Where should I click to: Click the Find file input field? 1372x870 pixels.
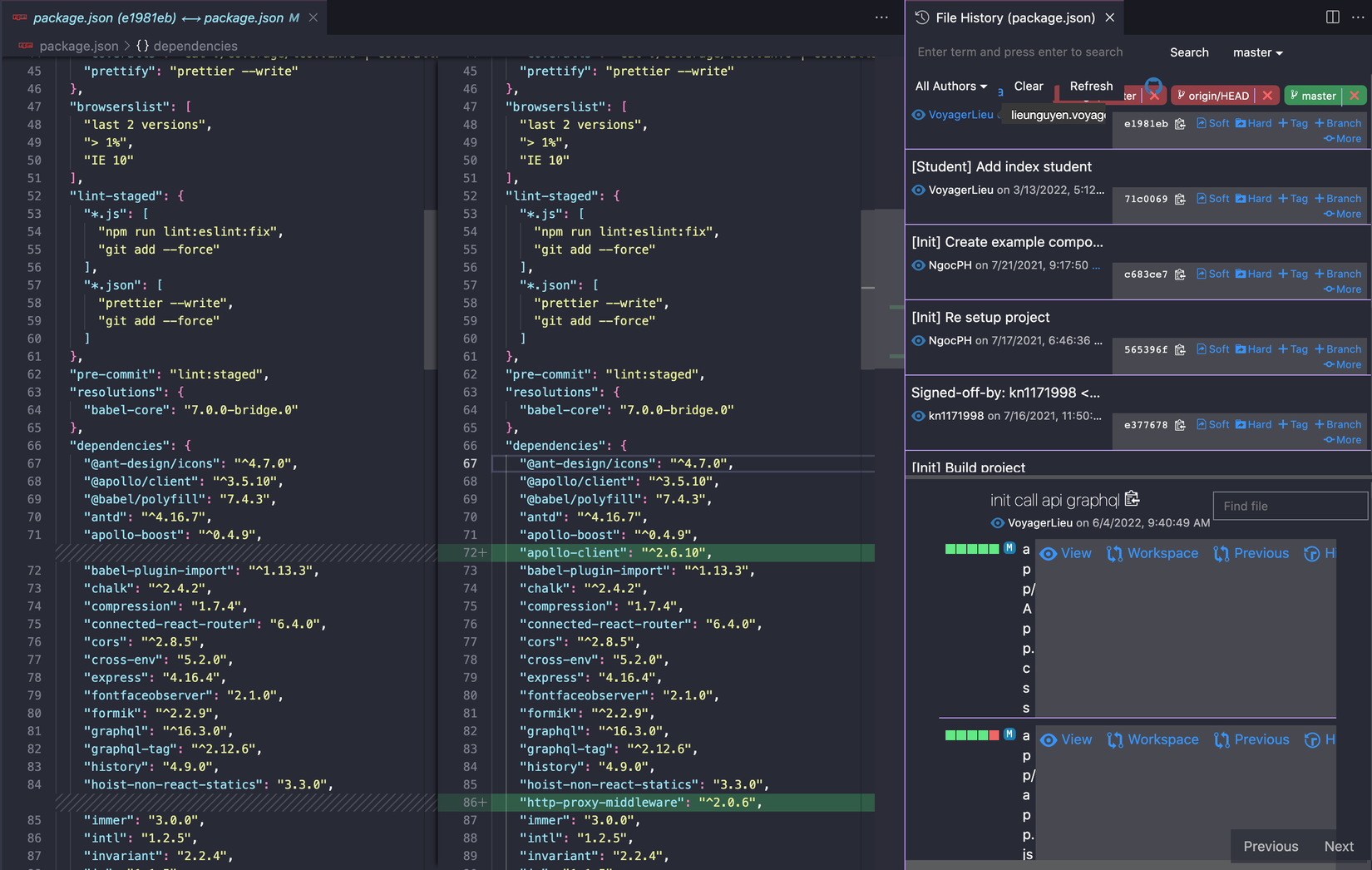(1290, 506)
